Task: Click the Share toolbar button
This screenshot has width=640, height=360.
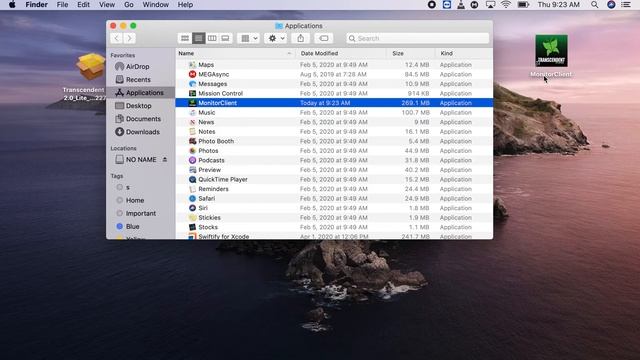Action: pos(301,38)
